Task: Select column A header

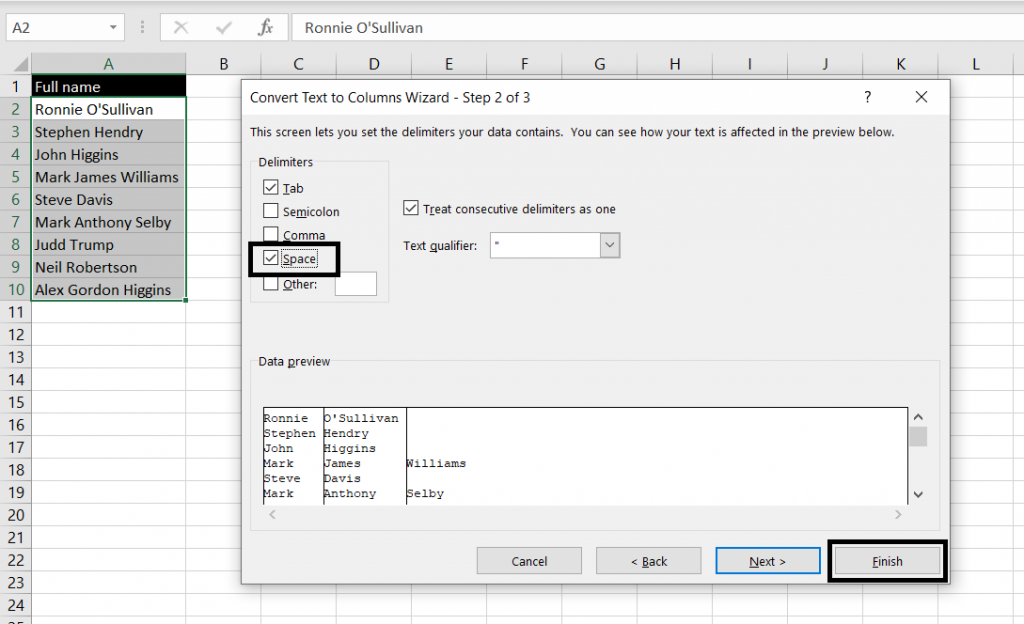Action: coord(108,64)
